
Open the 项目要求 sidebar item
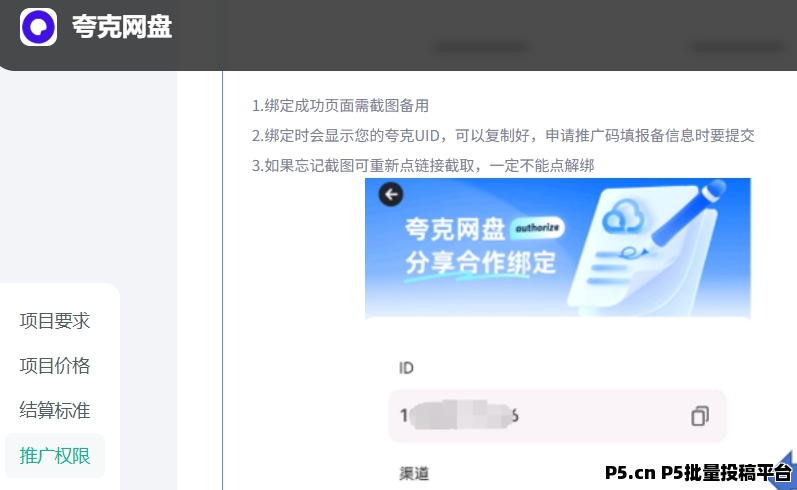tap(55, 321)
